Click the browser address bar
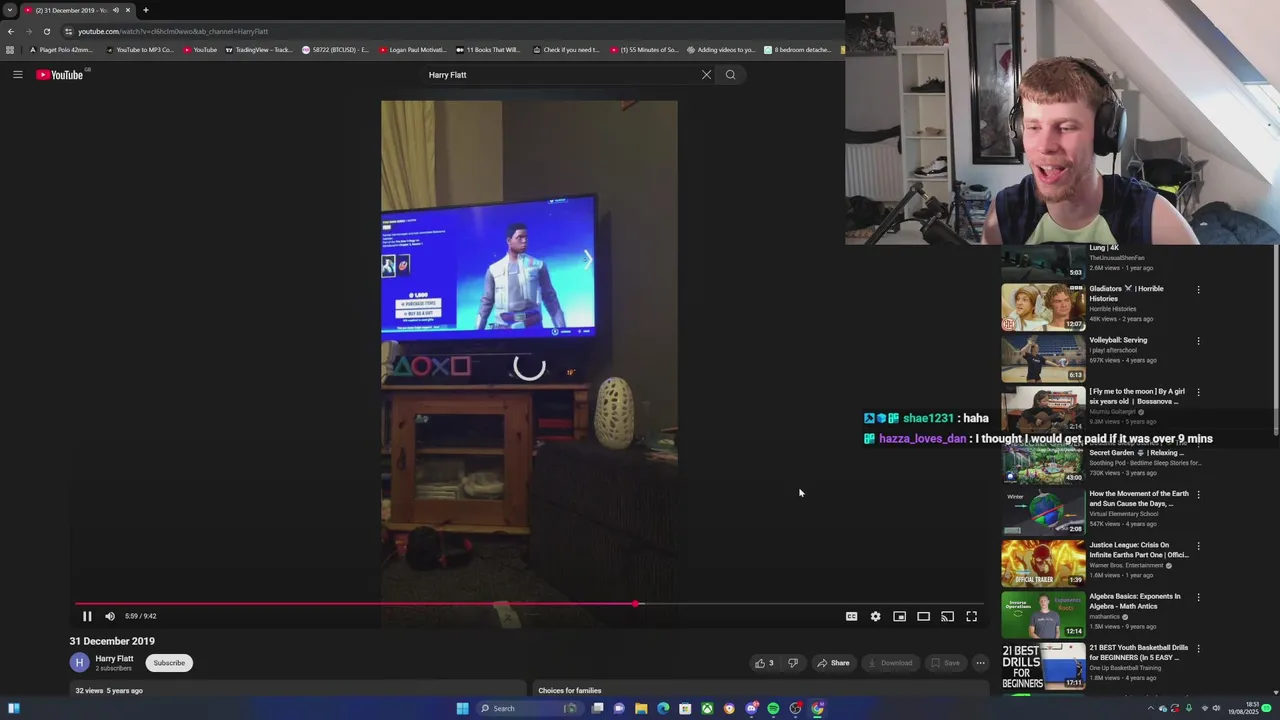1280x720 pixels. (450, 31)
